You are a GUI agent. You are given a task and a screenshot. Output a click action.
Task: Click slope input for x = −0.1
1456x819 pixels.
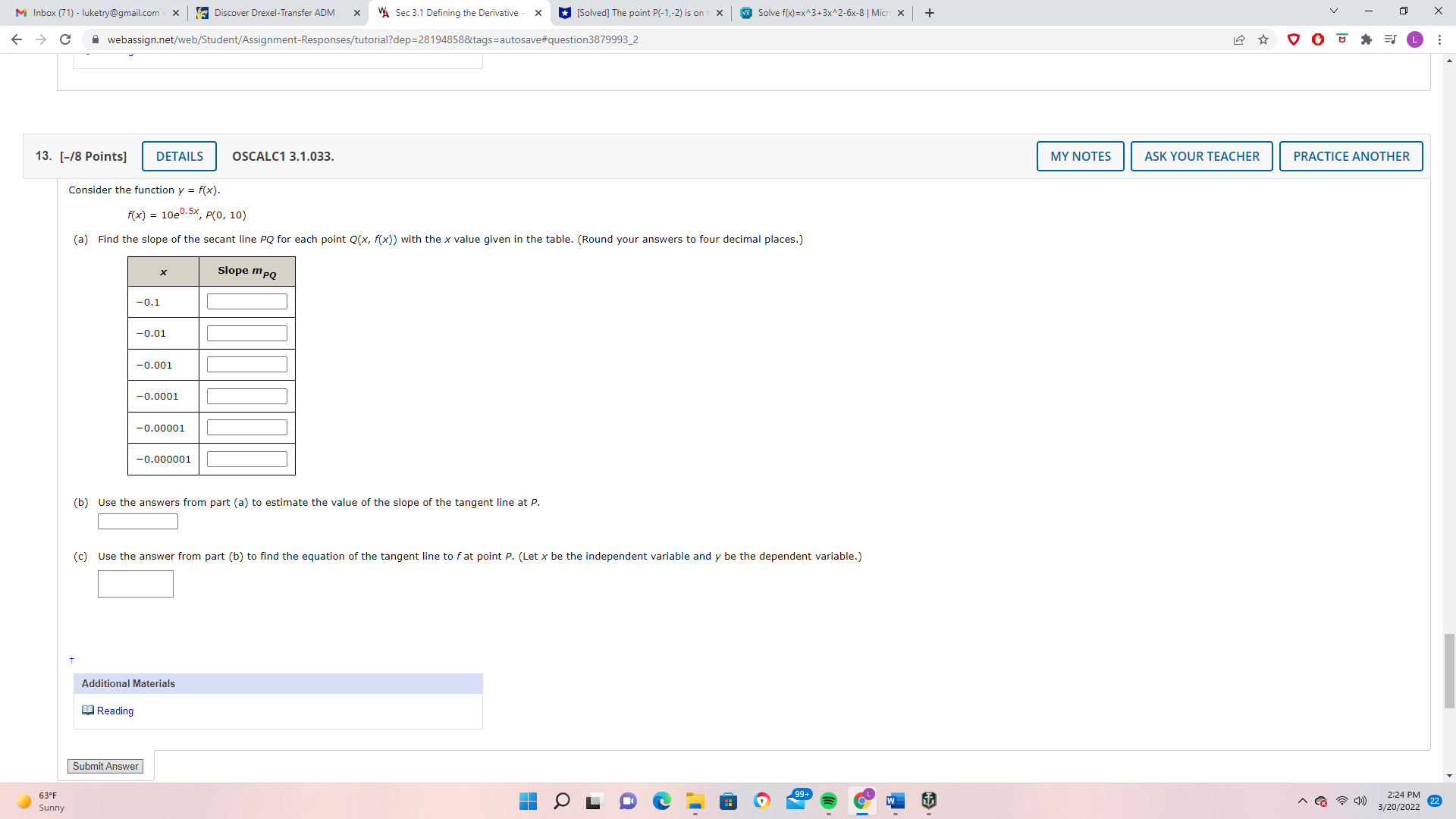(247, 302)
